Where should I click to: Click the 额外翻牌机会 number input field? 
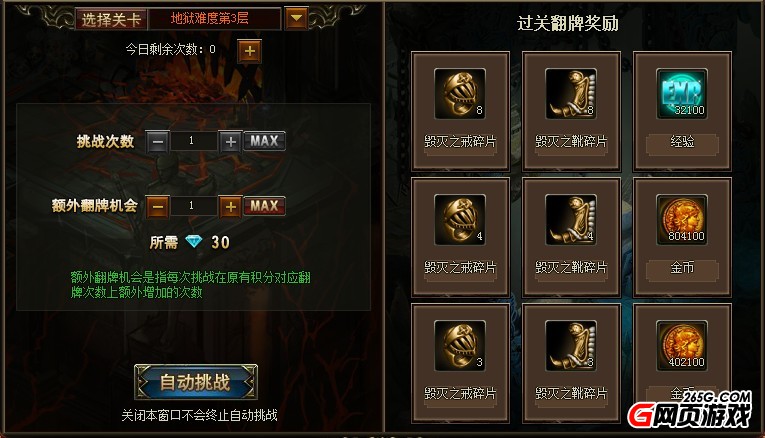coord(194,206)
